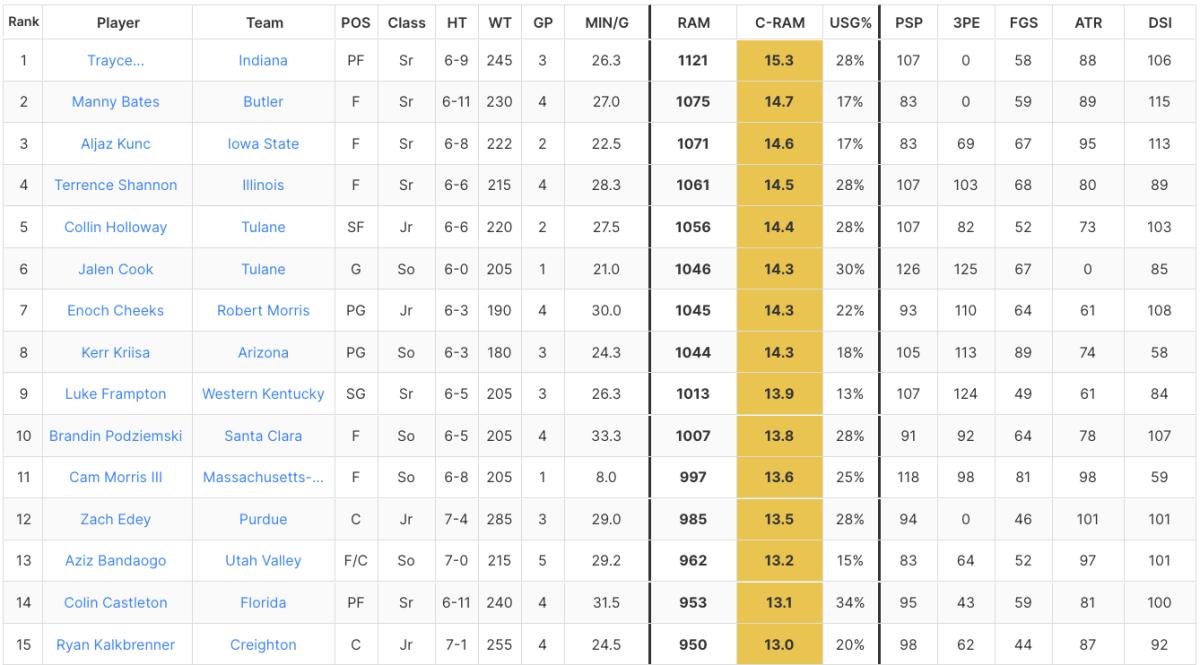Select the Robert Morris team link
This screenshot has width=1200, height=665.
263,311
